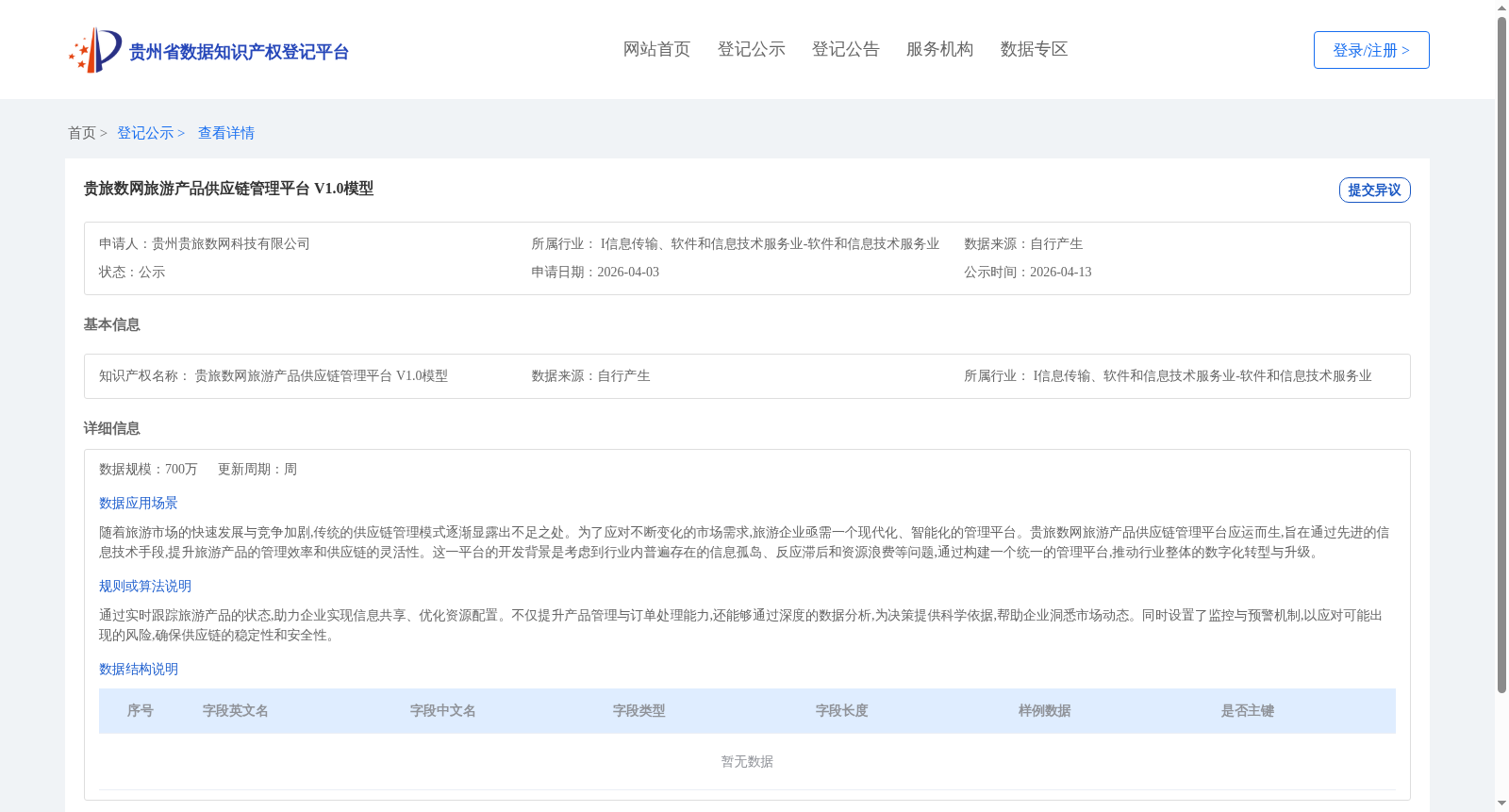Click 贵州省数据知识产权登记平台 title text
This screenshot has height=812, width=1509.
pyautogui.click(x=239, y=52)
